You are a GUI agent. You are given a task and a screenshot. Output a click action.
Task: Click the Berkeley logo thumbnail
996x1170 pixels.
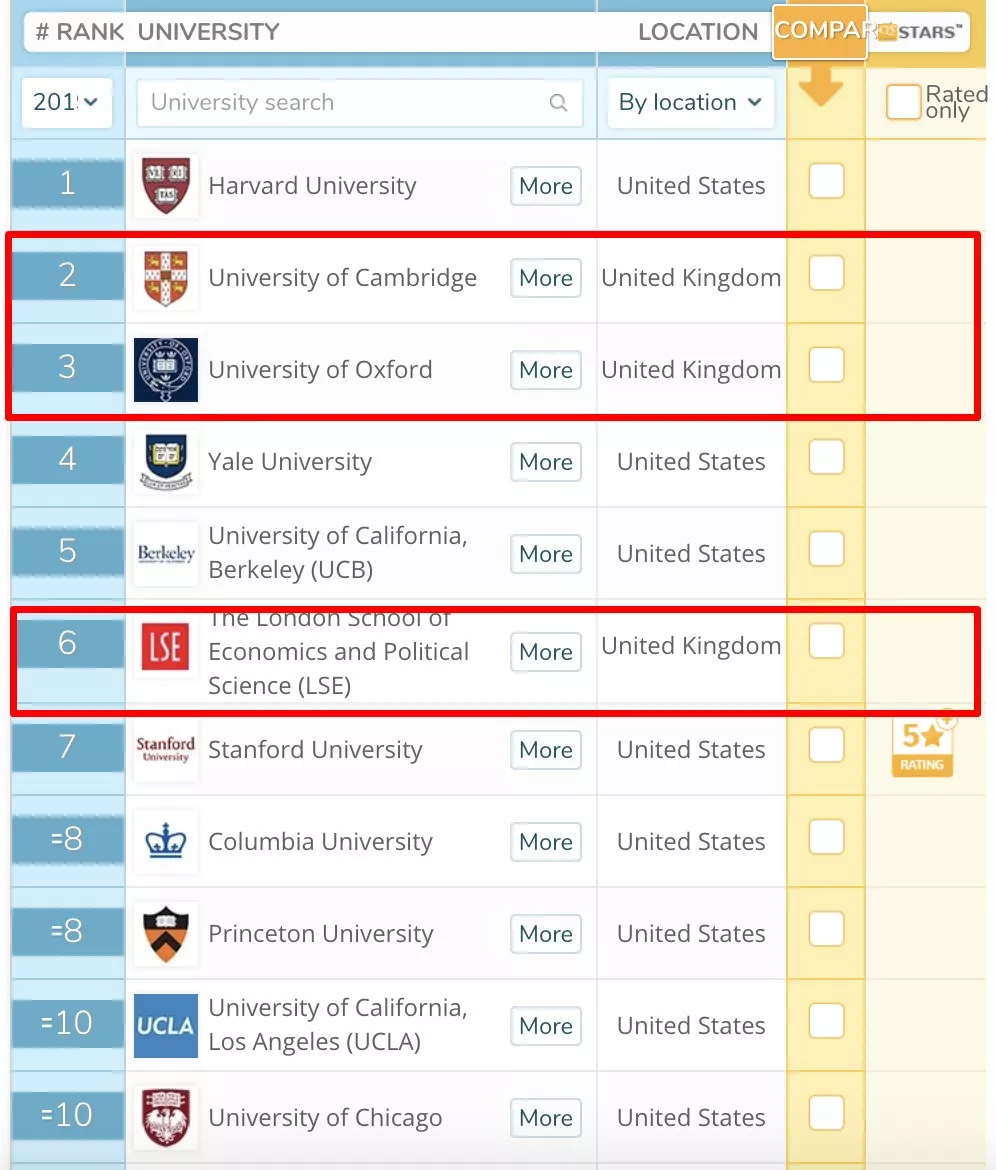pos(166,554)
